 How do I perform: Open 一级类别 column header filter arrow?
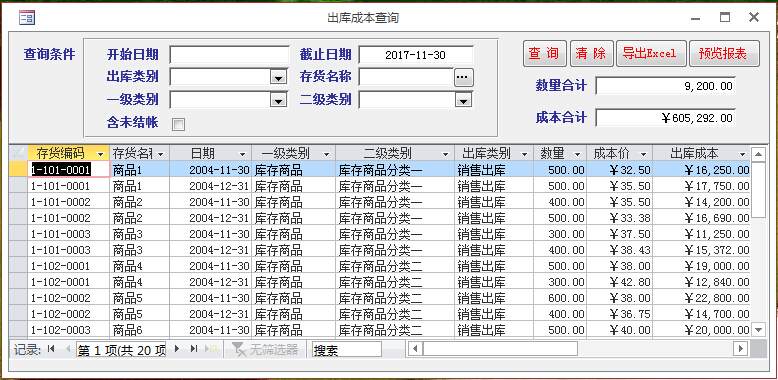326,153
